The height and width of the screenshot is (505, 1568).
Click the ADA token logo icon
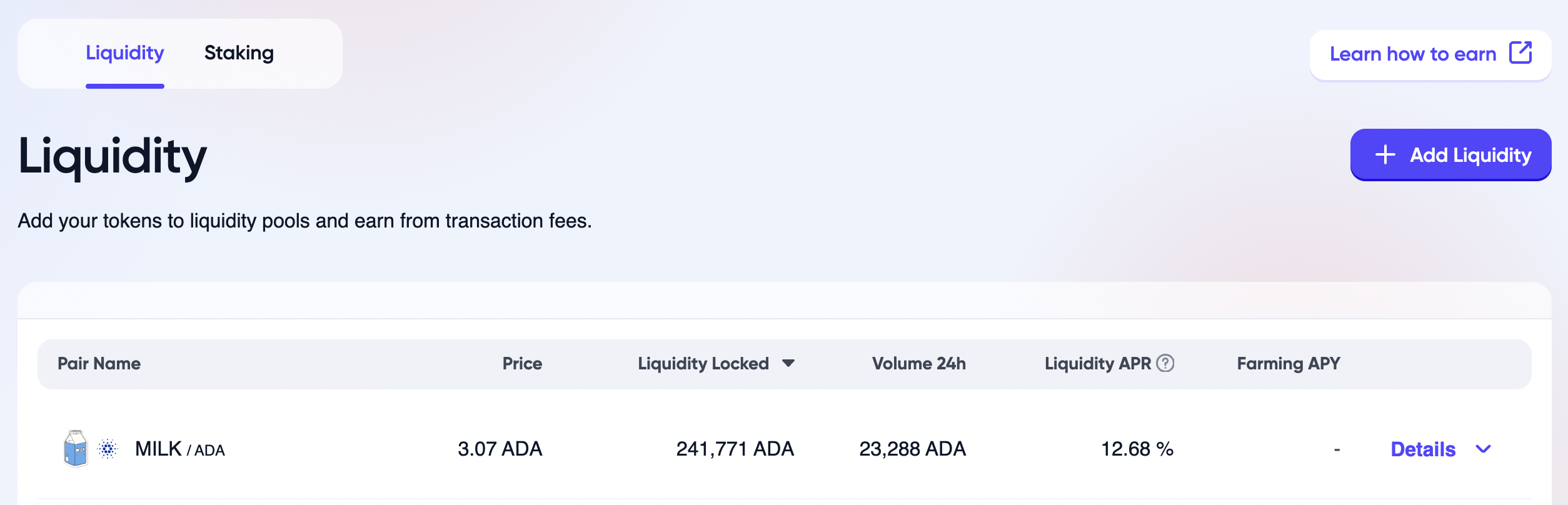pyautogui.click(x=108, y=449)
